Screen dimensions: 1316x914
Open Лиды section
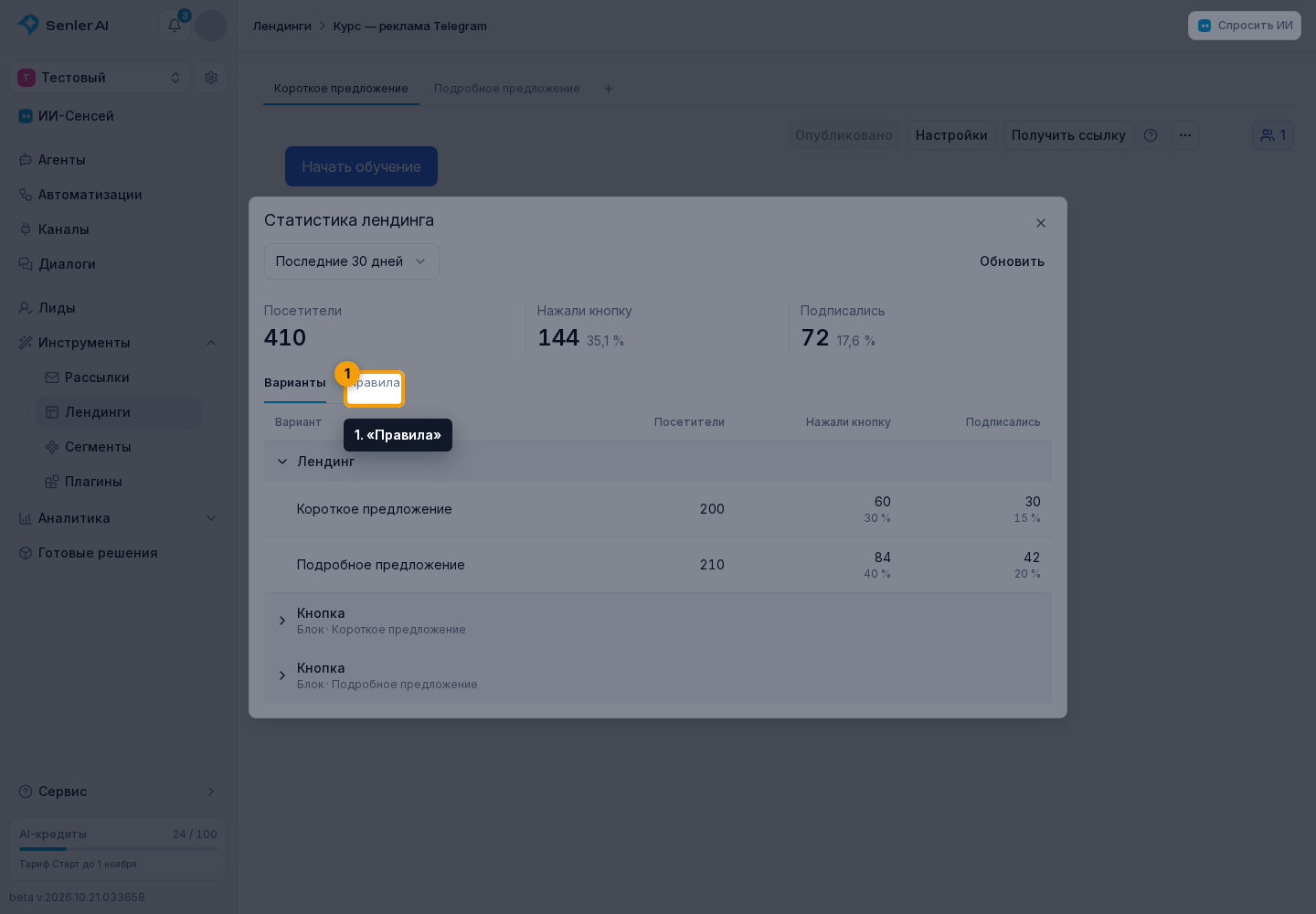click(118, 308)
